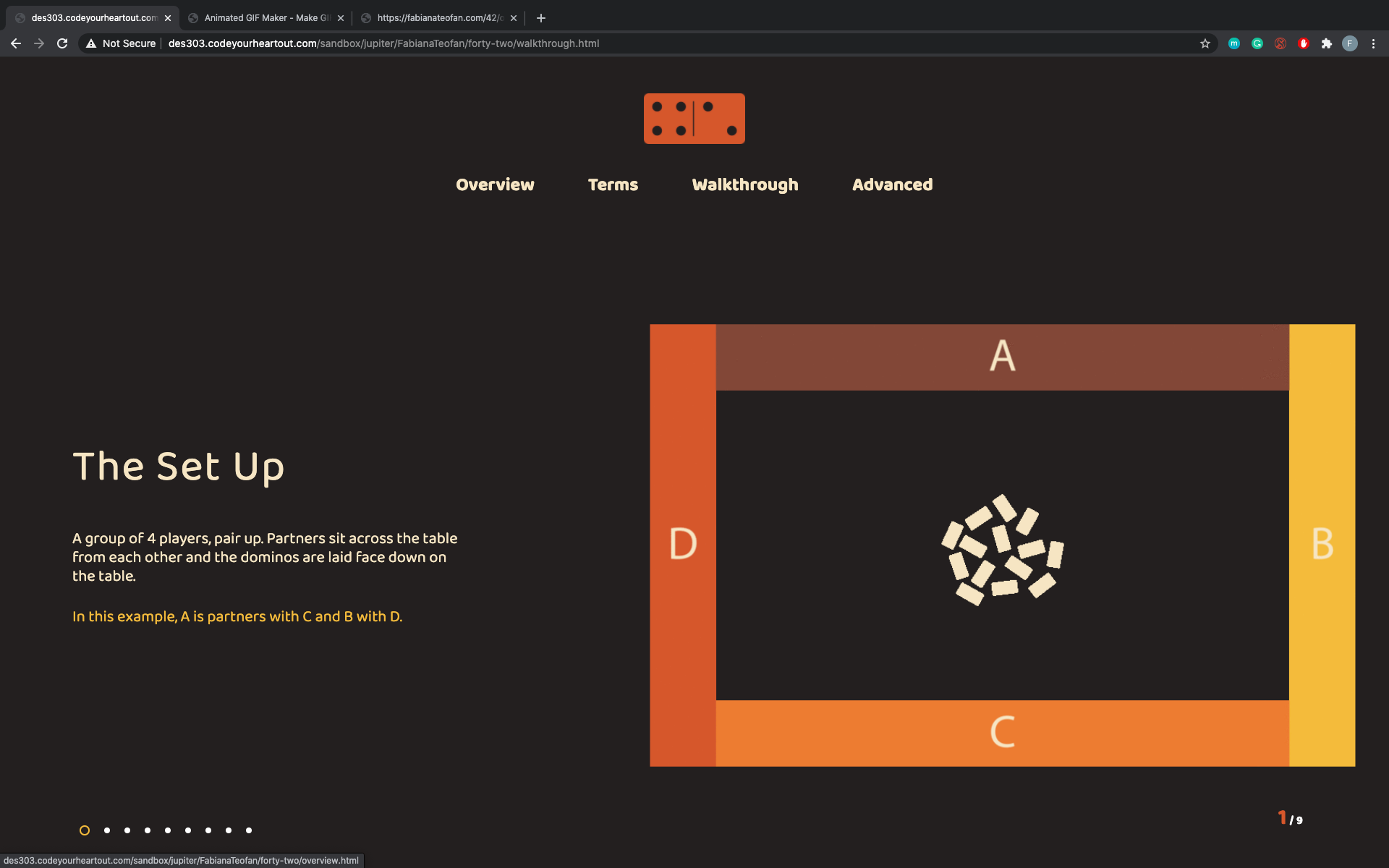Open a new browser tab

coord(541,18)
